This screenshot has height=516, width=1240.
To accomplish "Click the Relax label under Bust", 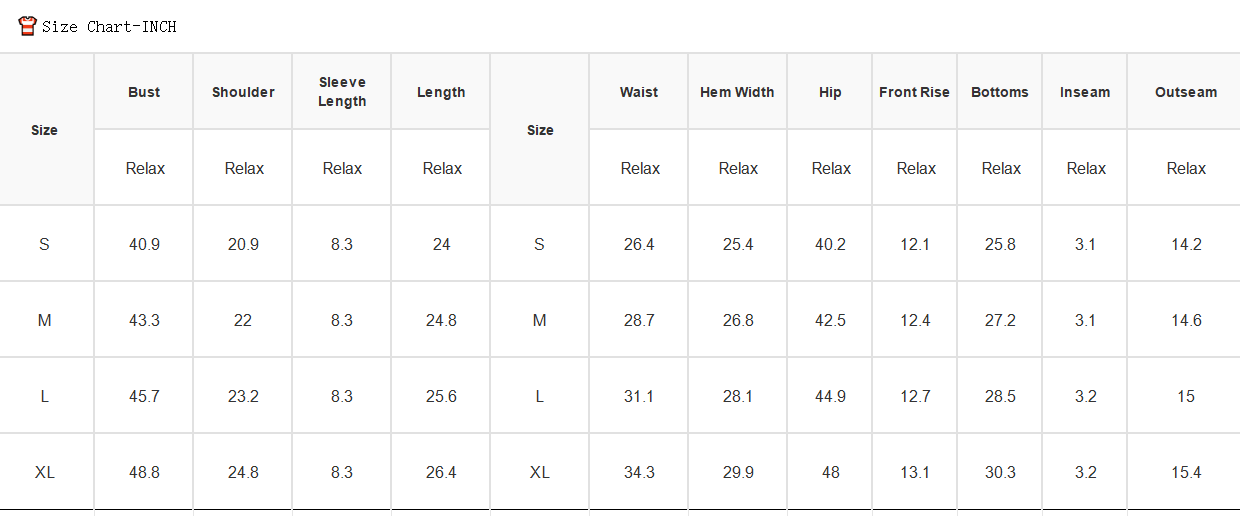I will pos(145,168).
